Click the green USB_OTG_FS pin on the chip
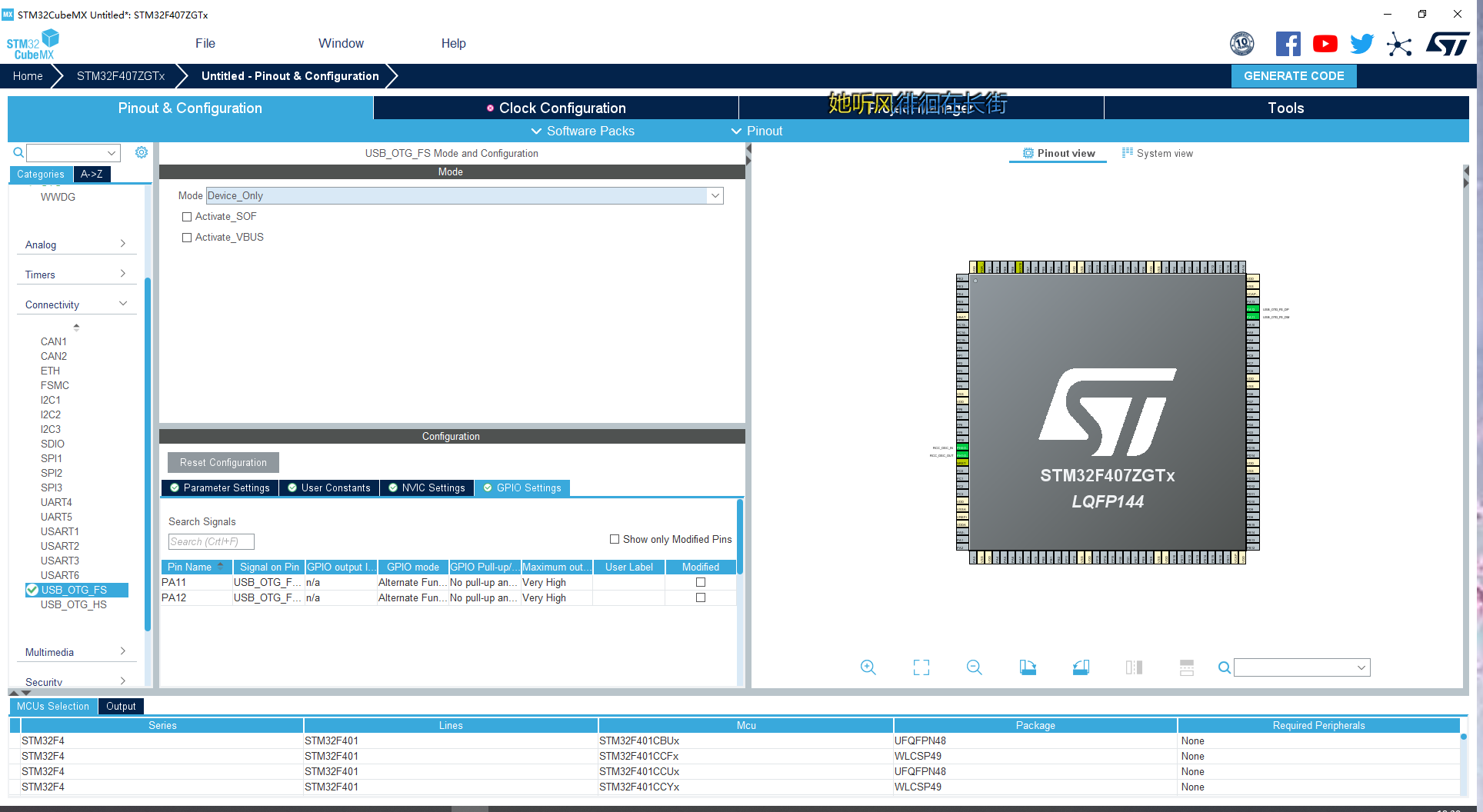This screenshot has width=1483, height=812. click(1254, 312)
